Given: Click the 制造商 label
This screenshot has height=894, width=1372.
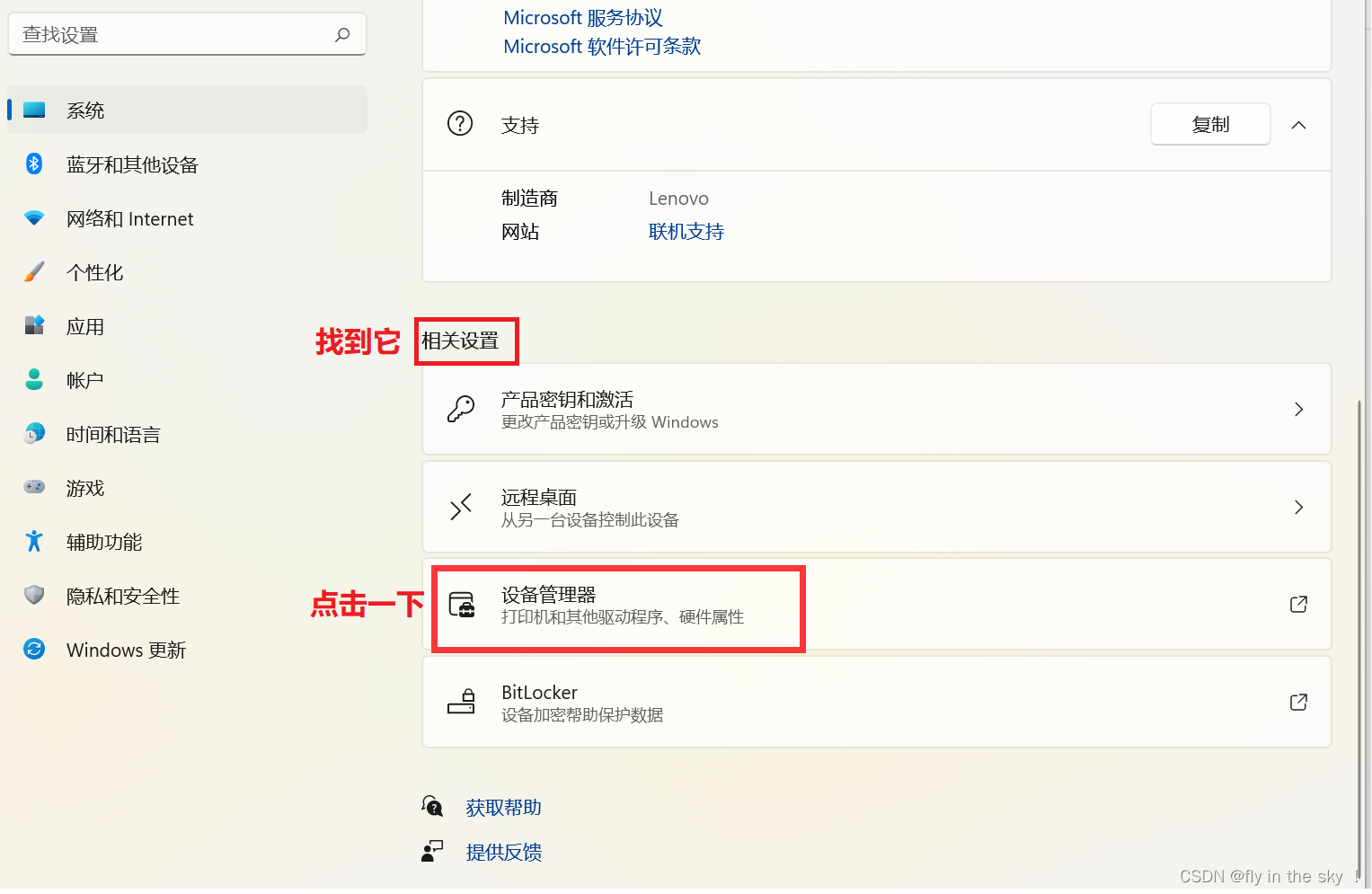Looking at the screenshot, I should coord(529,199).
